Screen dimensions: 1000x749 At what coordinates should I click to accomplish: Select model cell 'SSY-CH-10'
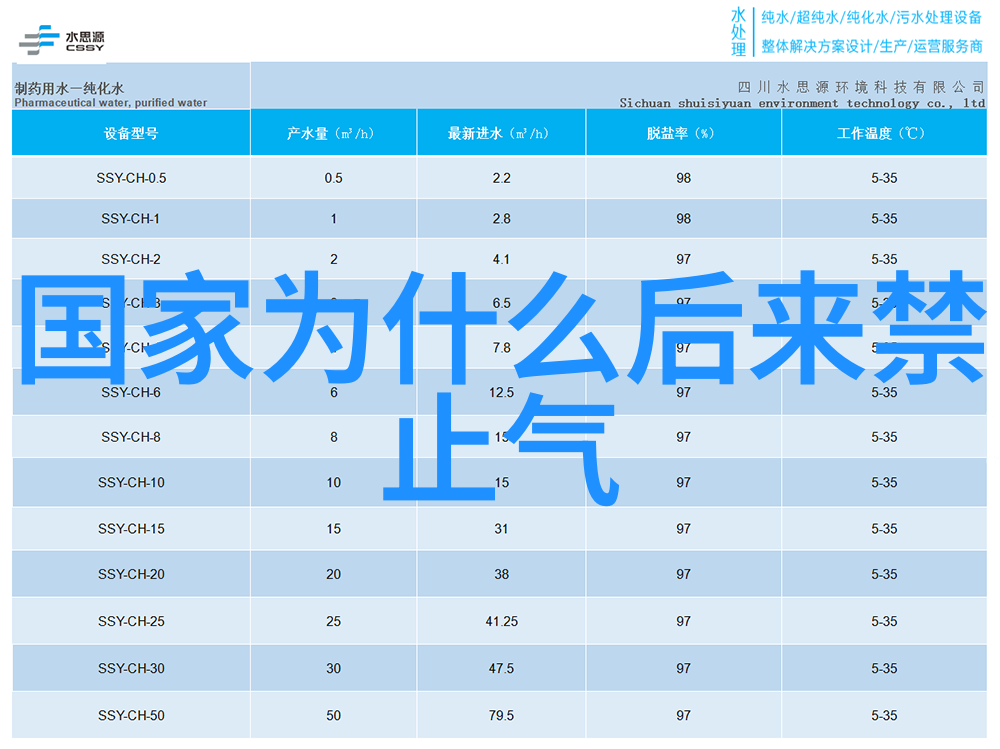131,482
